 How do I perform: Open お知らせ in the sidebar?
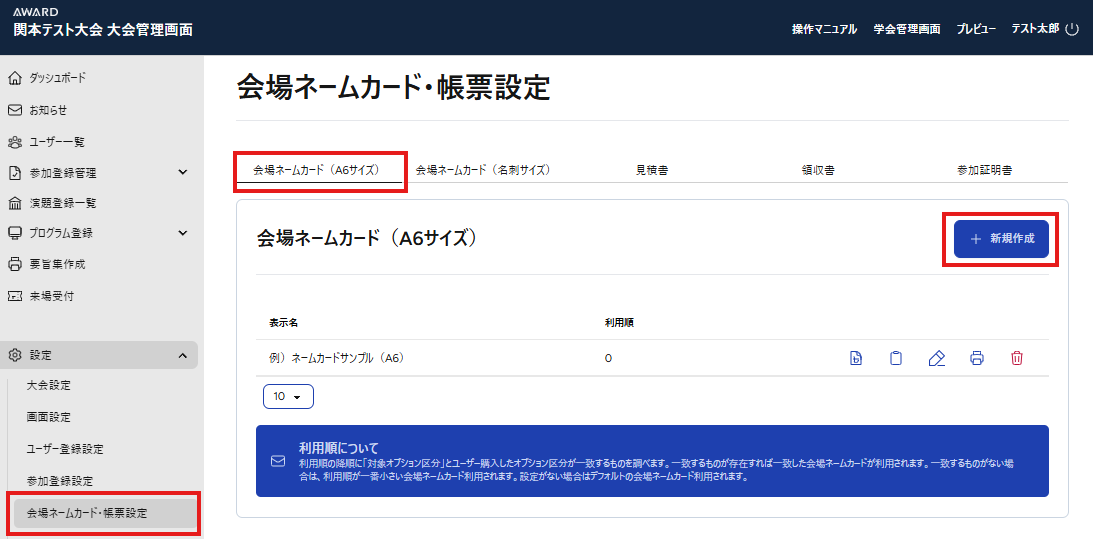pyautogui.click(x=48, y=110)
